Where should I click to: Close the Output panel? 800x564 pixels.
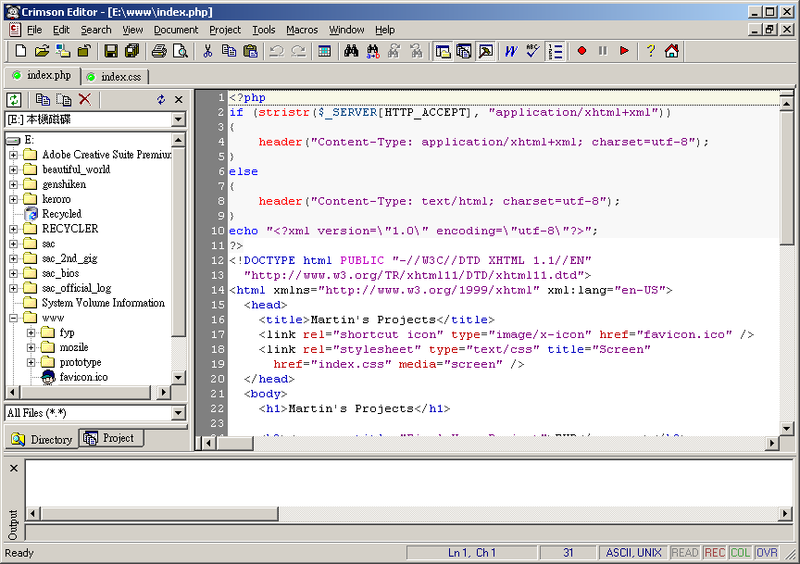(x=14, y=468)
